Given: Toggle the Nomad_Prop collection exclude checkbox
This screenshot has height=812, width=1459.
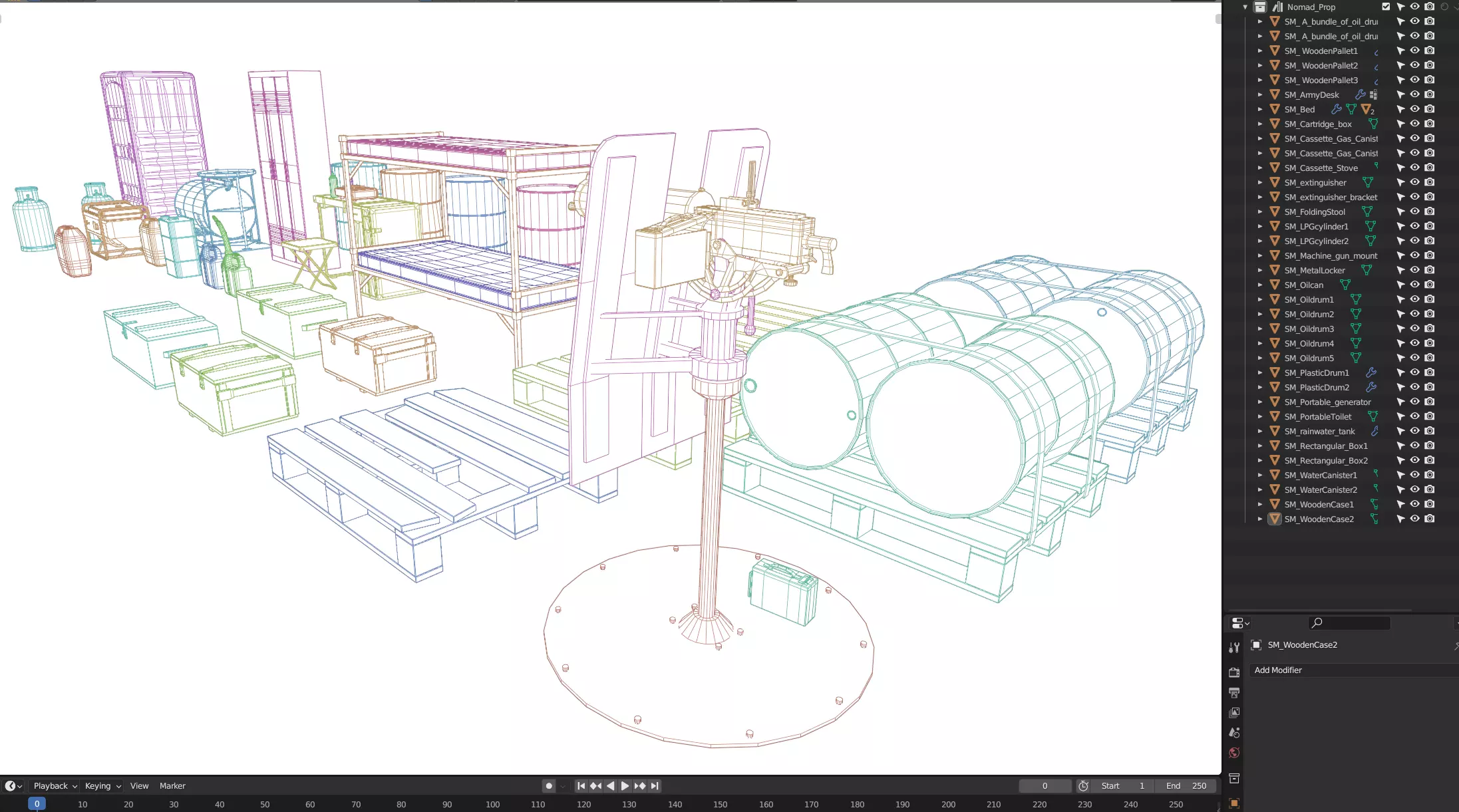Looking at the screenshot, I should [1386, 7].
